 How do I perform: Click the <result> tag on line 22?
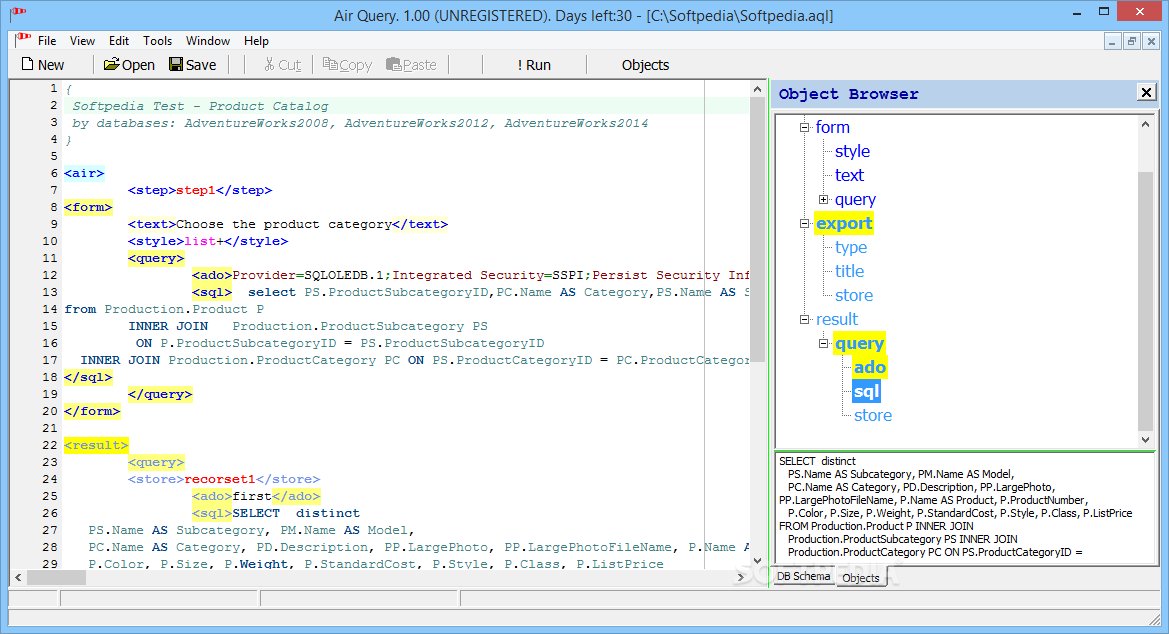click(96, 445)
